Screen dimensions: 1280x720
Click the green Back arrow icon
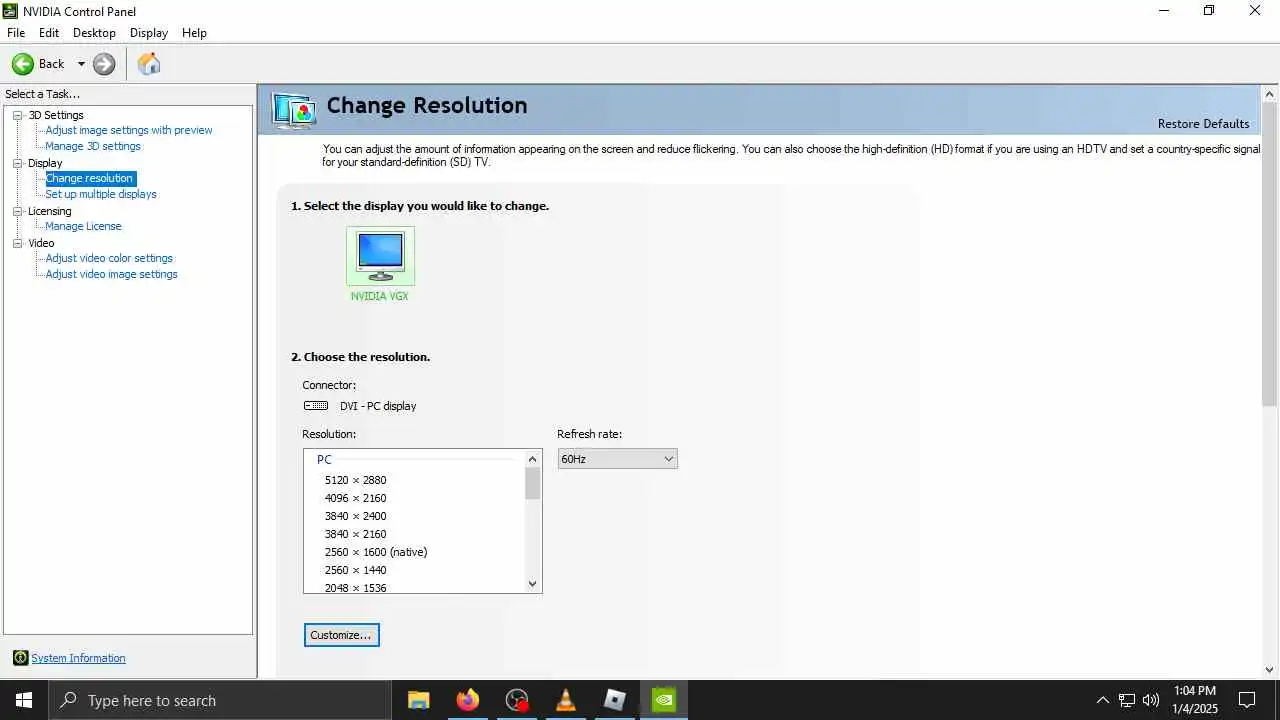[23, 64]
